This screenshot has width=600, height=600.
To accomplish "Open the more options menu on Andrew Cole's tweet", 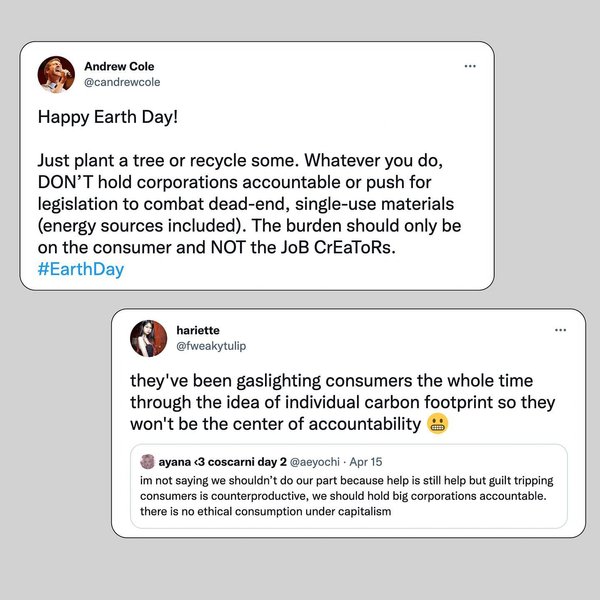I will (x=470, y=66).
